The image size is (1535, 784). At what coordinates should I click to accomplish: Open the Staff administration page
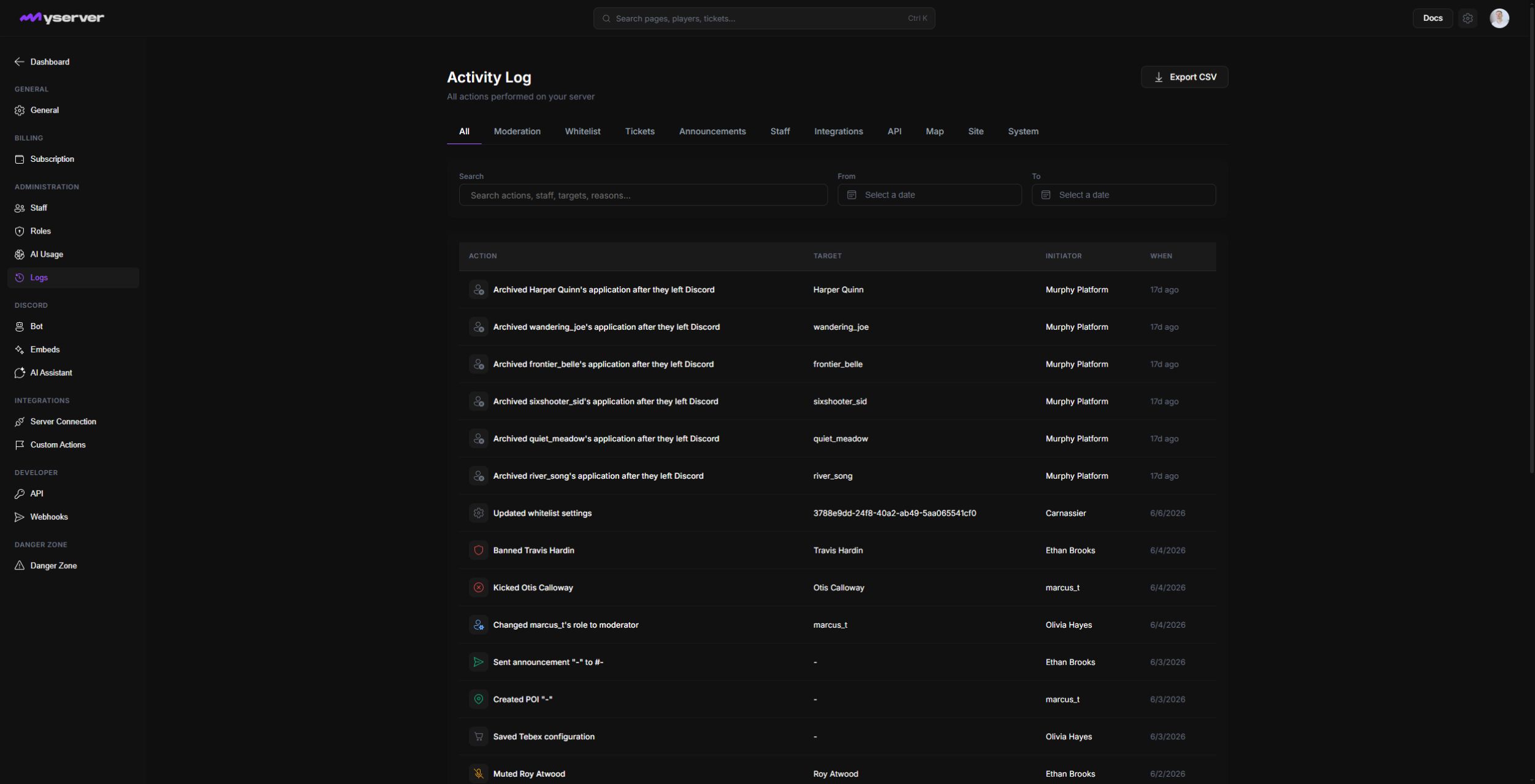point(73,208)
